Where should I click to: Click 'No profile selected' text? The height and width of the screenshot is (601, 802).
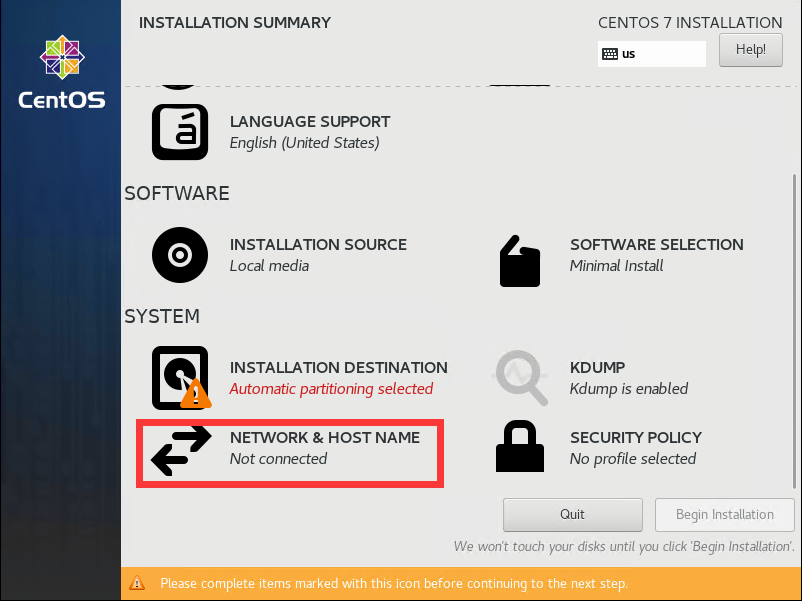click(633, 458)
